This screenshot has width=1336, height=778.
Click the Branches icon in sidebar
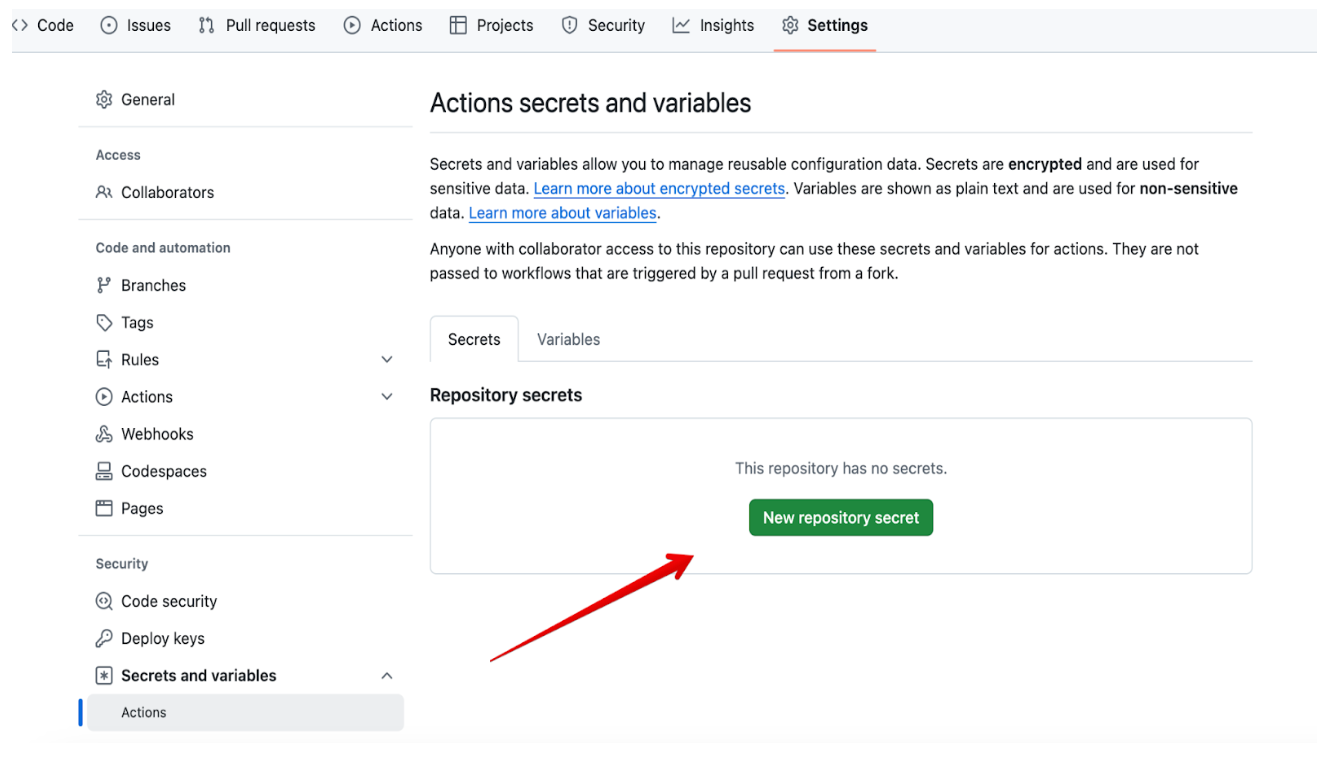point(104,286)
